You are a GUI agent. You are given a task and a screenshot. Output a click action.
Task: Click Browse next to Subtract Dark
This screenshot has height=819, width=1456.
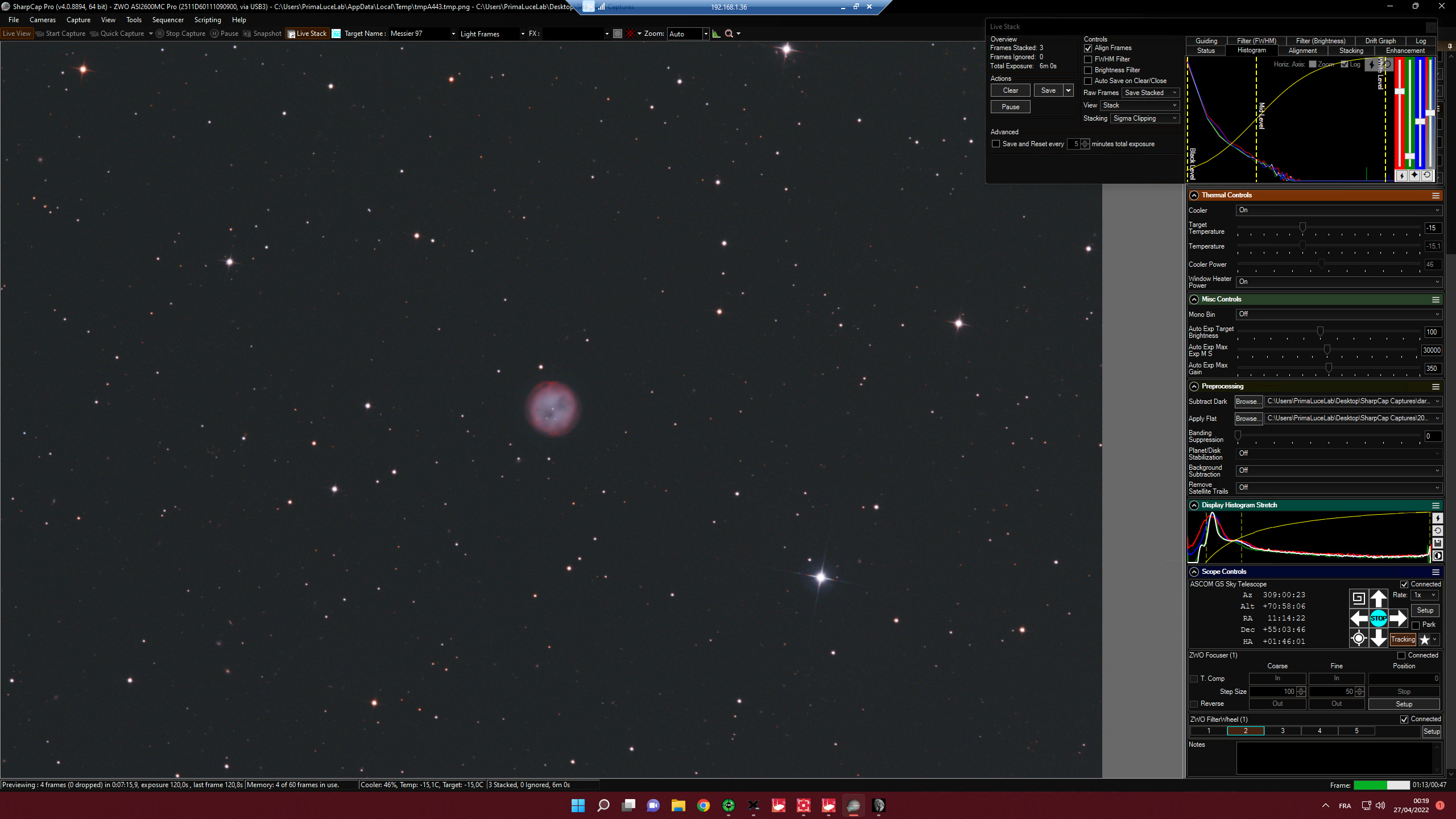tap(1248, 402)
